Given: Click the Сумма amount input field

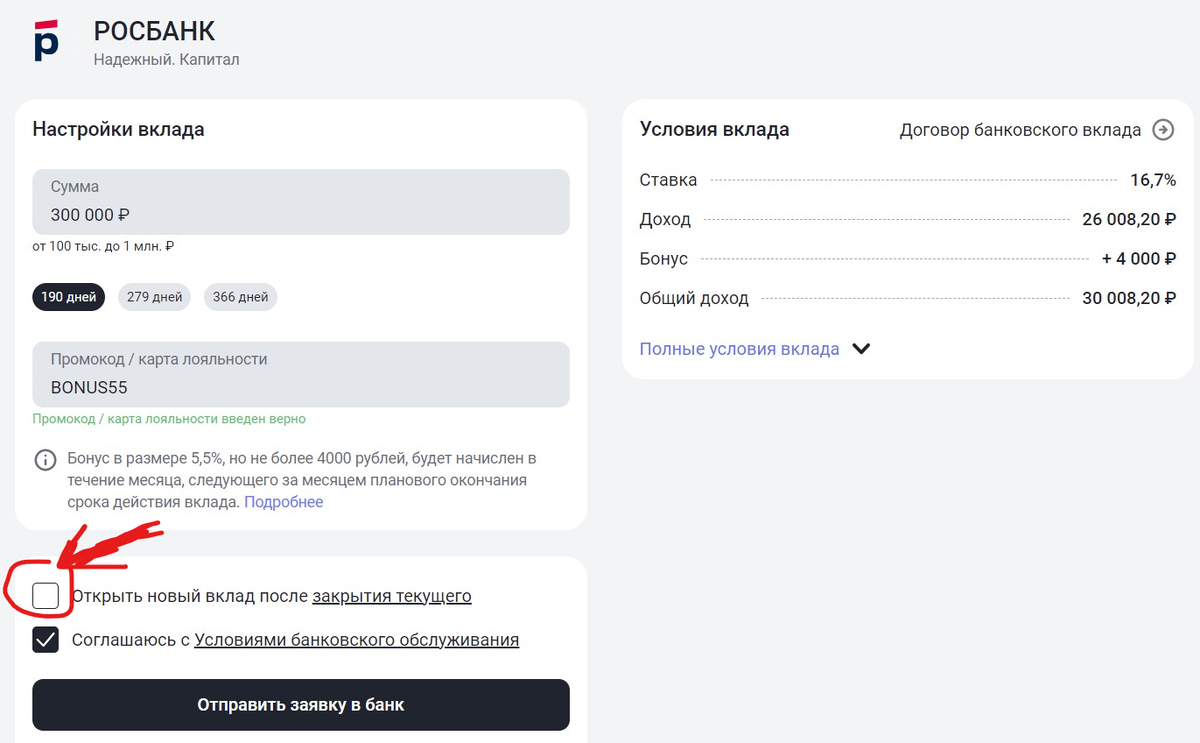Looking at the screenshot, I should pos(301,203).
